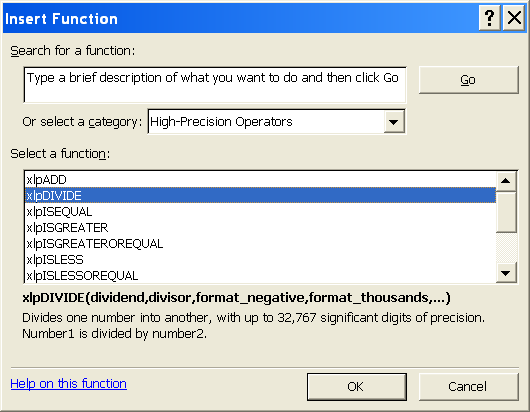Close the Insert Function dialog
The height and width of the screenshot is (412, 530).
click(514, 18)
